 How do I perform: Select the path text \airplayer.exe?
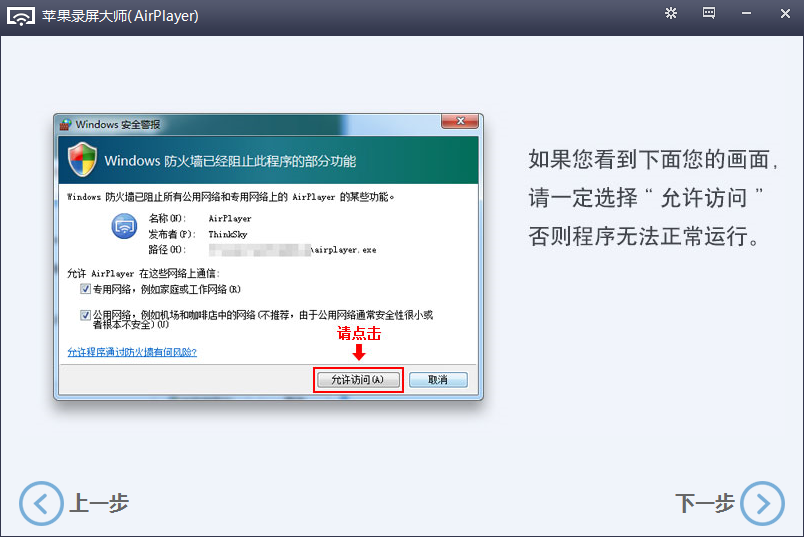344,250
